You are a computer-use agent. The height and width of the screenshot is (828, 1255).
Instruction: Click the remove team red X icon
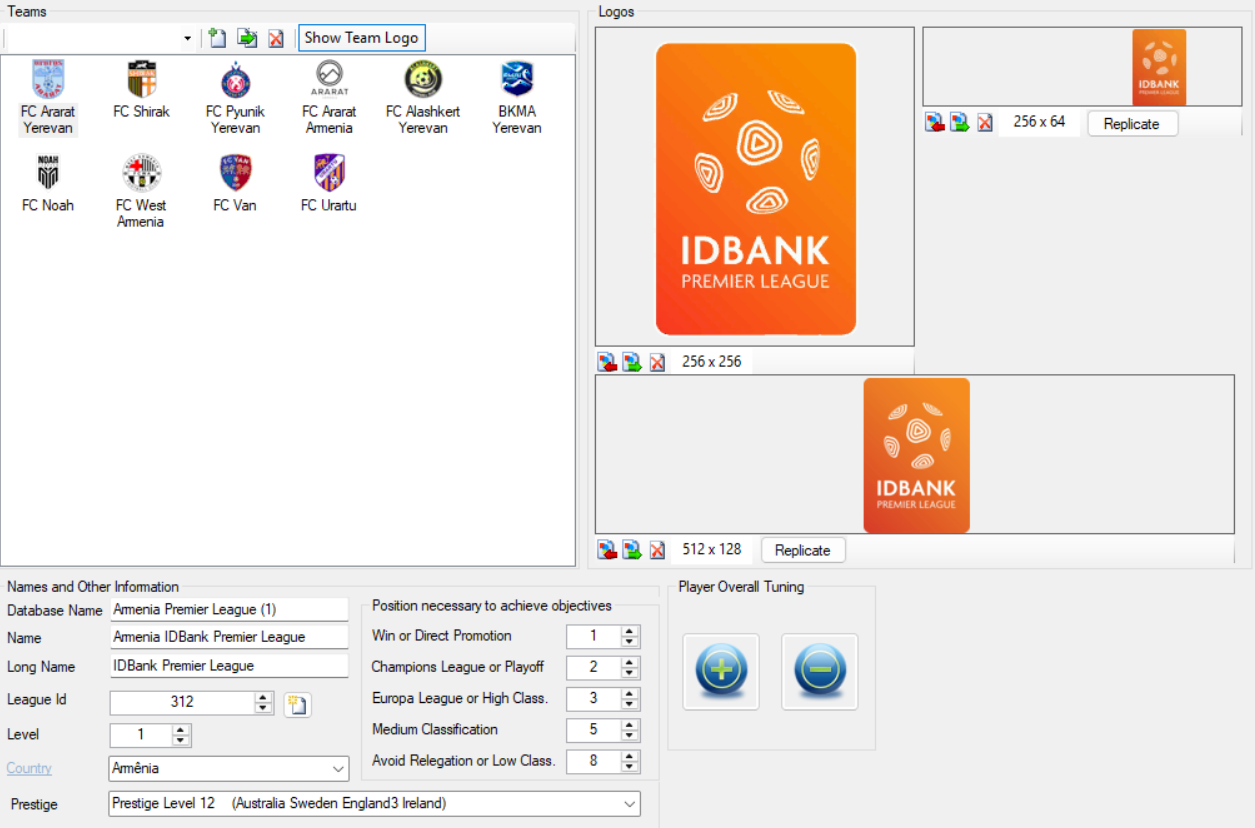click(276, 38)
